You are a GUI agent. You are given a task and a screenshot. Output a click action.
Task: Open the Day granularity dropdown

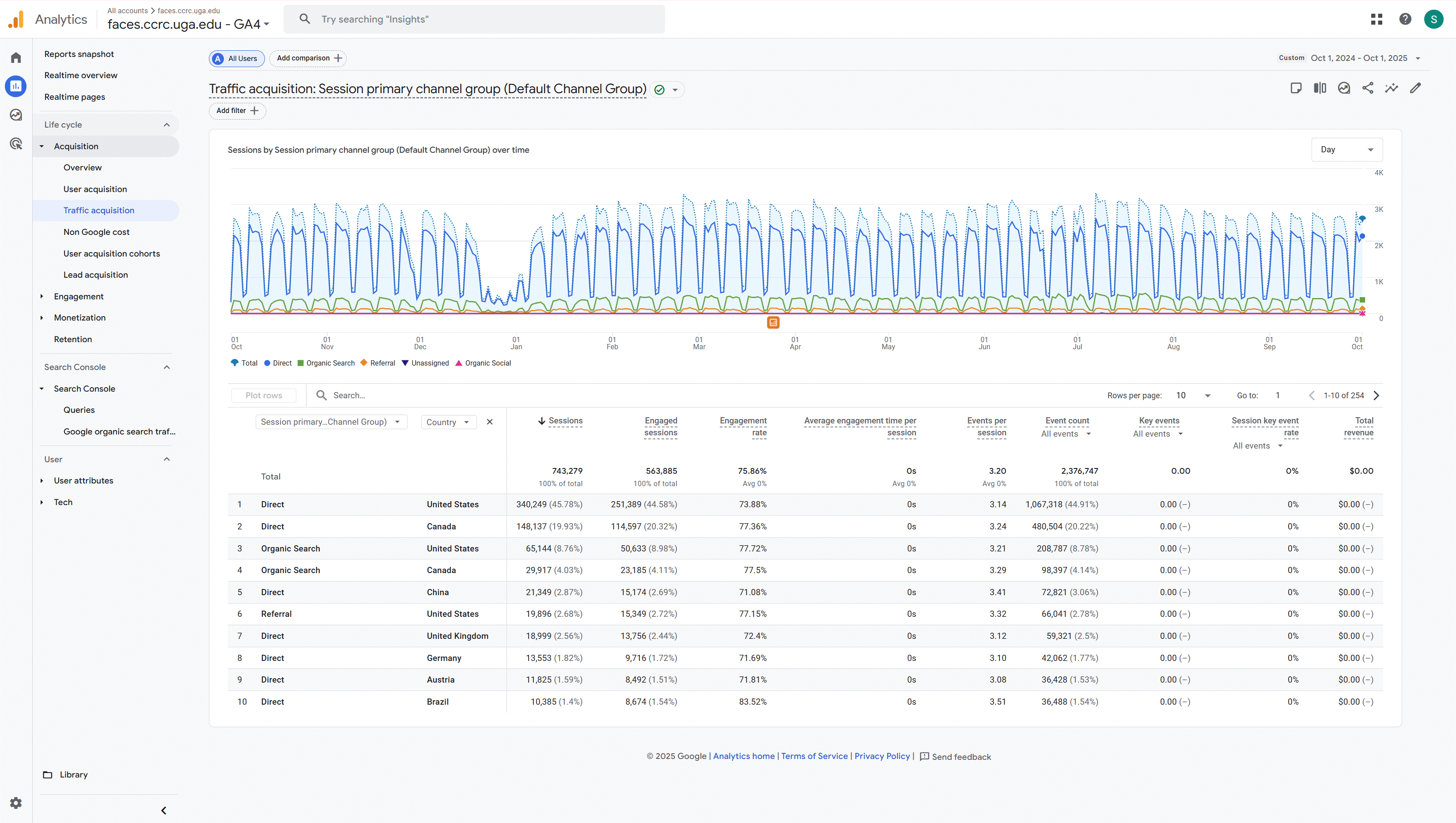1346,150
